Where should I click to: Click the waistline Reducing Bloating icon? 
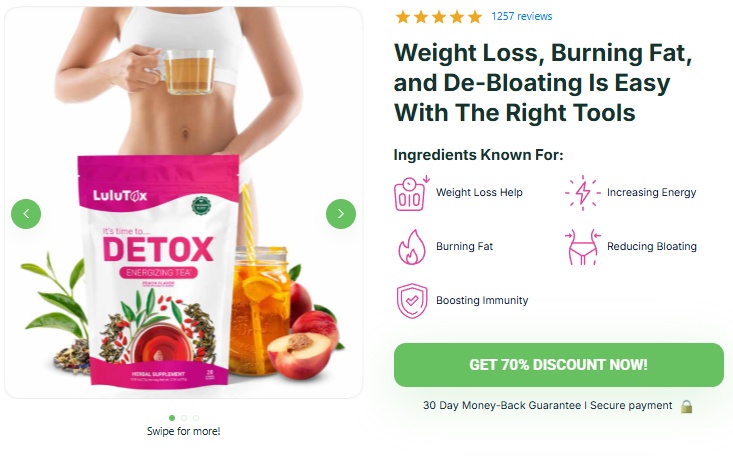click(582, 247)
